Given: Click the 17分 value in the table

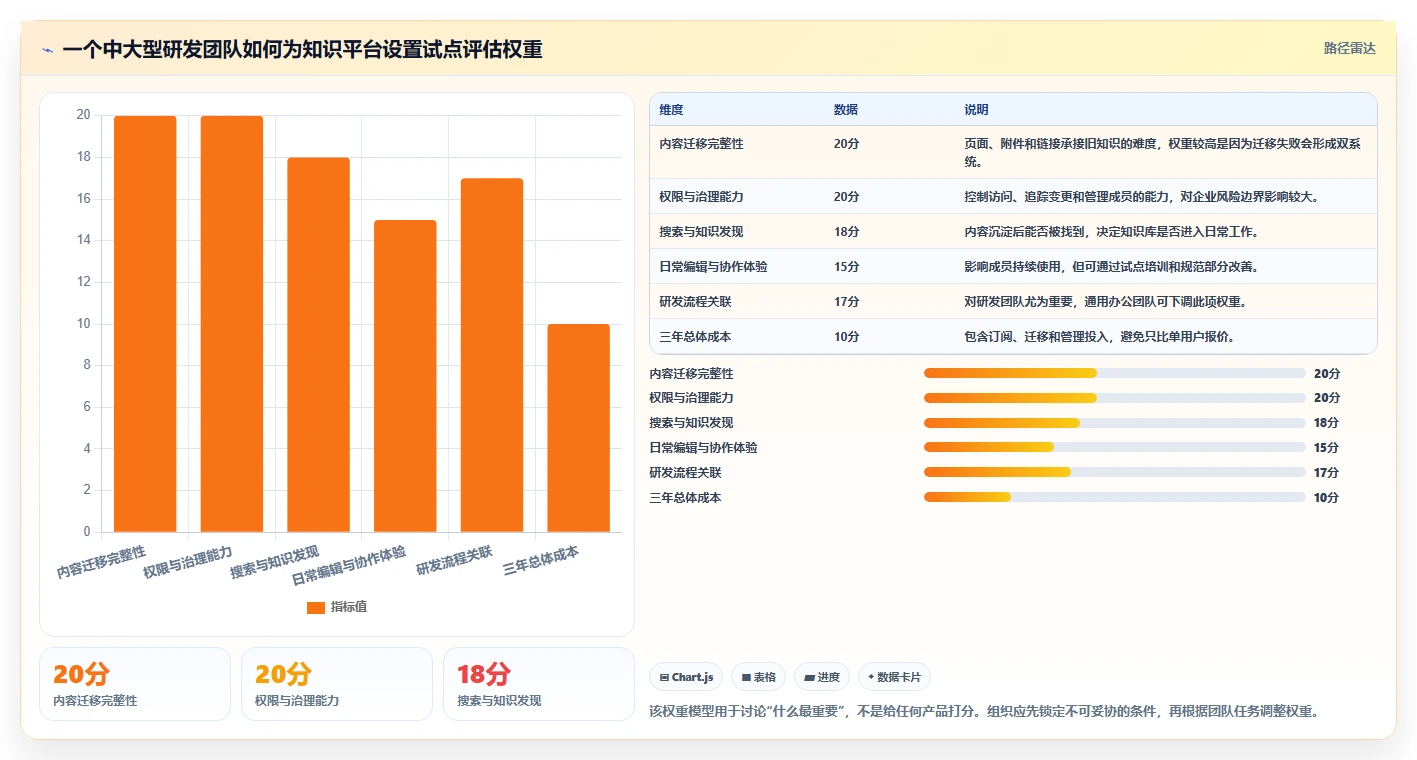Looking at the screenshot, I should 846,302.
